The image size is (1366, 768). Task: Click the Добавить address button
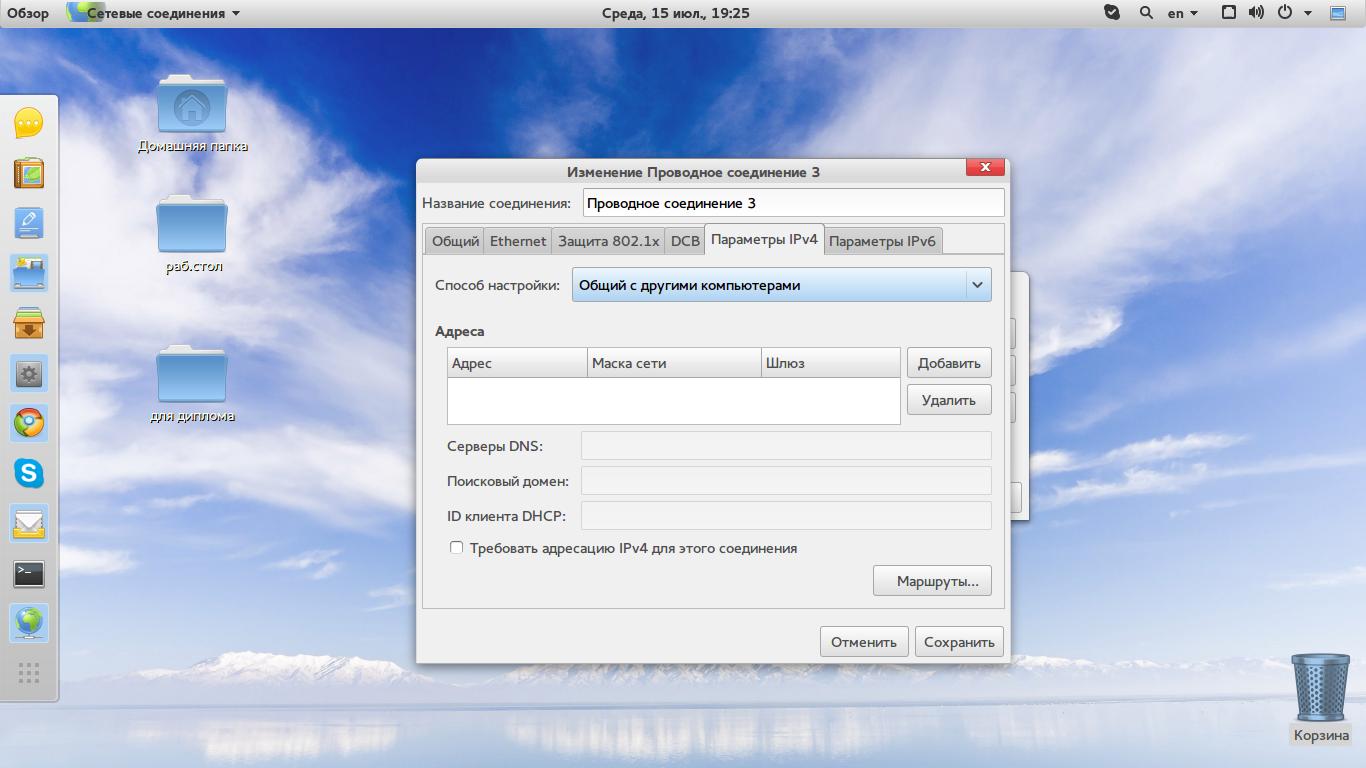click(949, 363)
